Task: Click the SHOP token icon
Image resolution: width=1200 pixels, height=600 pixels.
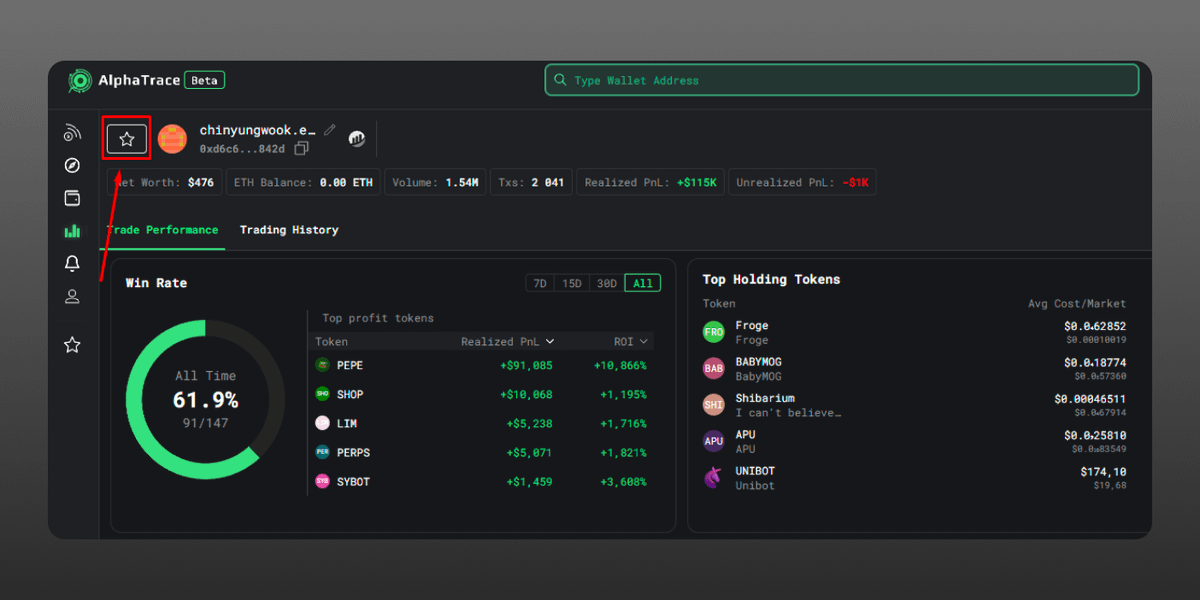Action: (322, 394)
